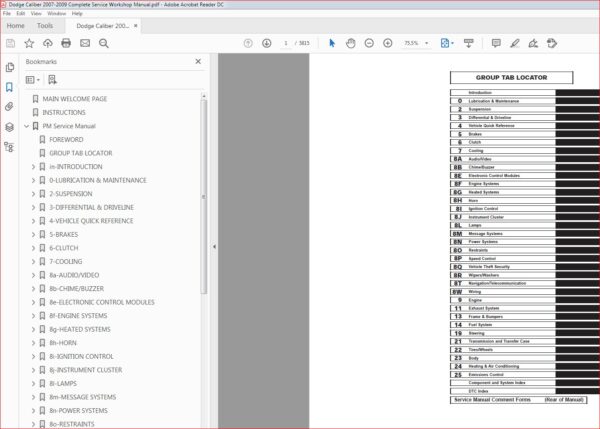Screen dimensions: 600x429
Task: Expand 2-SUSPENSION bookmark
Action: pos(33,194)
